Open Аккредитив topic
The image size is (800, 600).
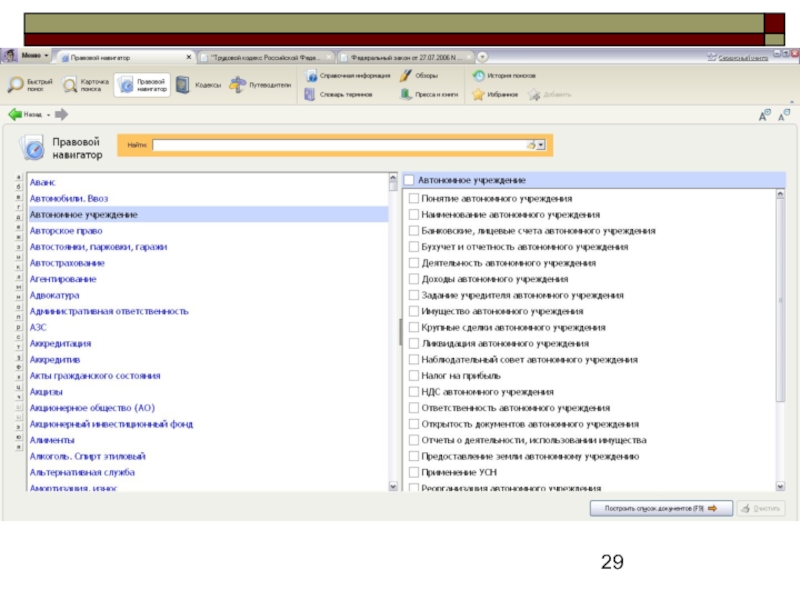[x=55, y=359]
